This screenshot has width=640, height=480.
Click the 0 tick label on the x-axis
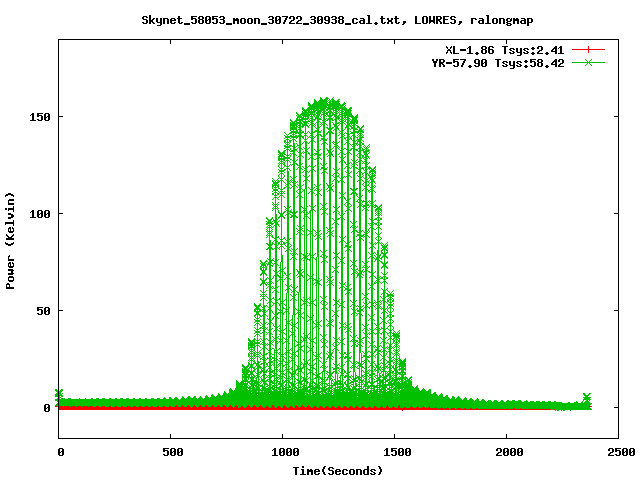pos(61,452)
